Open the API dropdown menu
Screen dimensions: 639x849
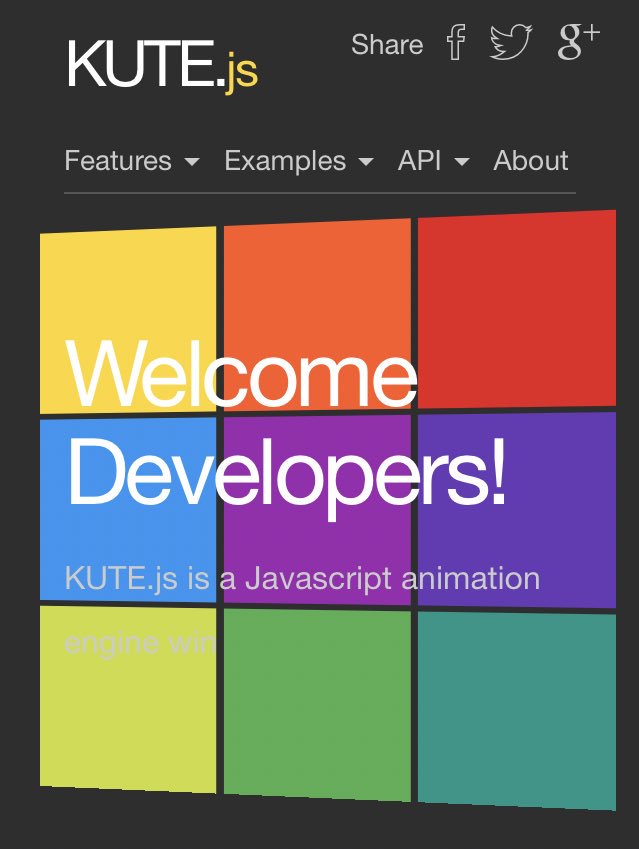coord(433,161)
